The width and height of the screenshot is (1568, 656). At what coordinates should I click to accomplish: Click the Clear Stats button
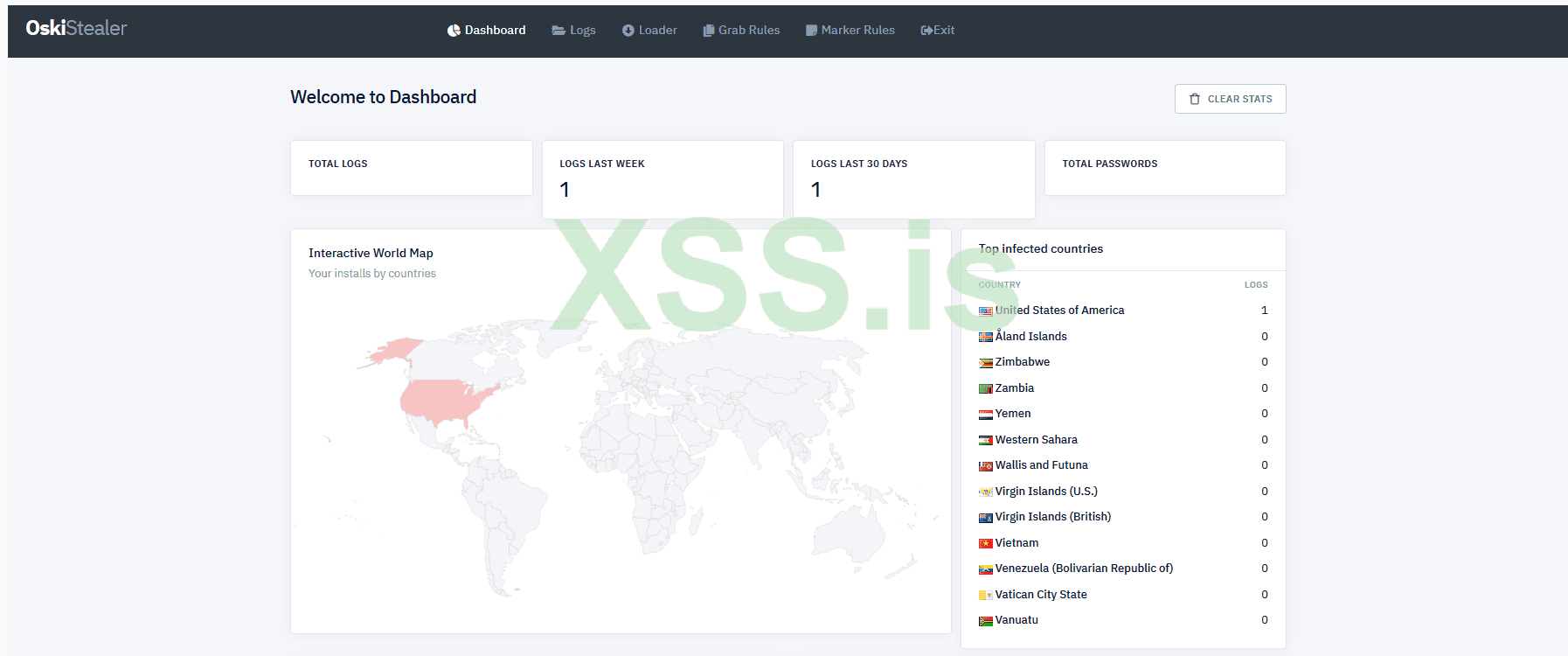pyautogui.click(x=1230, y=99)
